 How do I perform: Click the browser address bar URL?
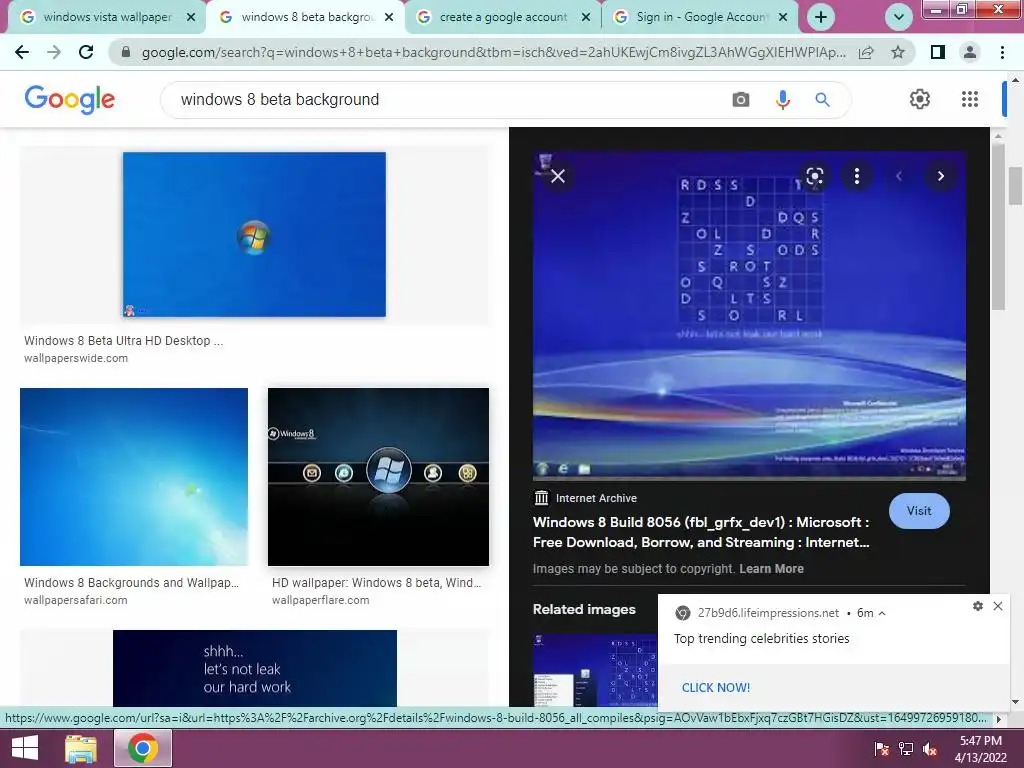coord(493,52)
